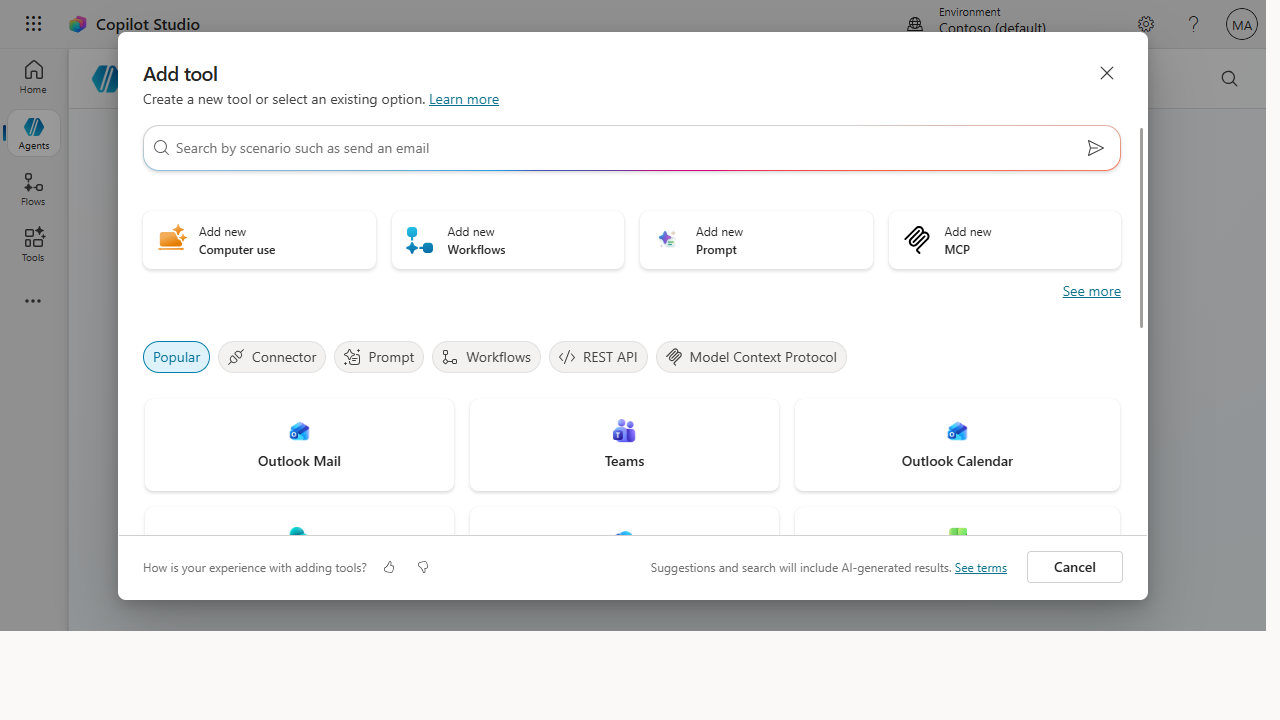Choose the Teams card label
Image resolution: width=1280 pixels, height=720 pixels.
[x=624, y=461]
